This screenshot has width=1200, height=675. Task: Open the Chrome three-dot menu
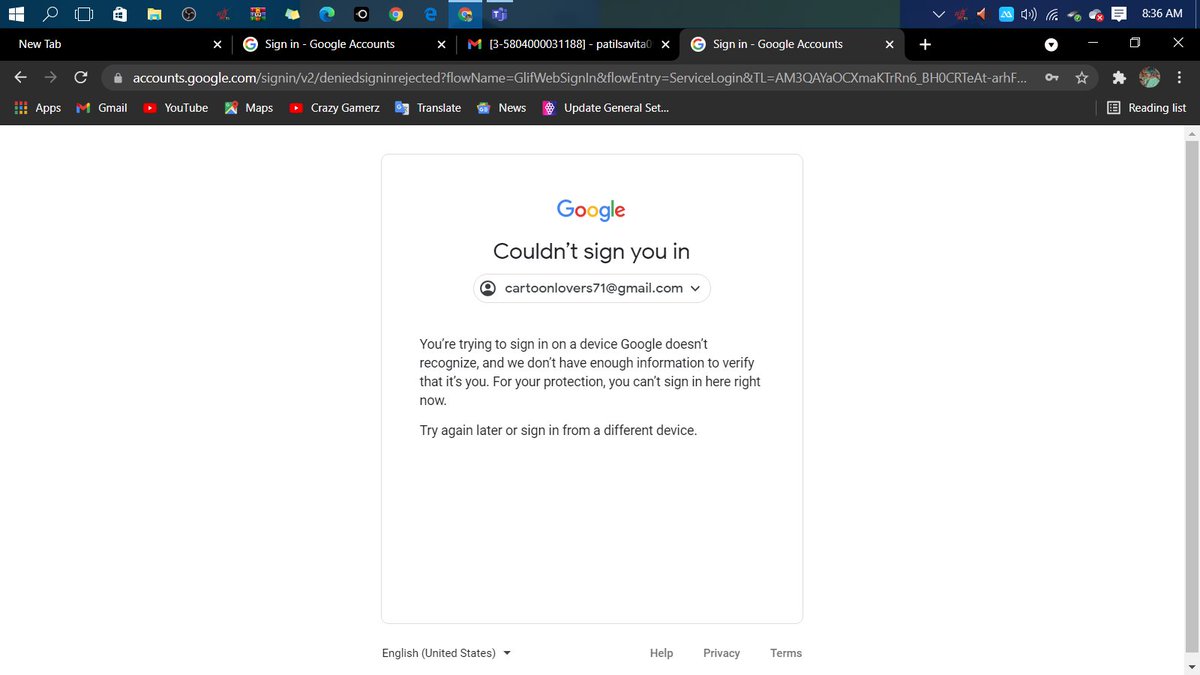(x=1181, y=77)
